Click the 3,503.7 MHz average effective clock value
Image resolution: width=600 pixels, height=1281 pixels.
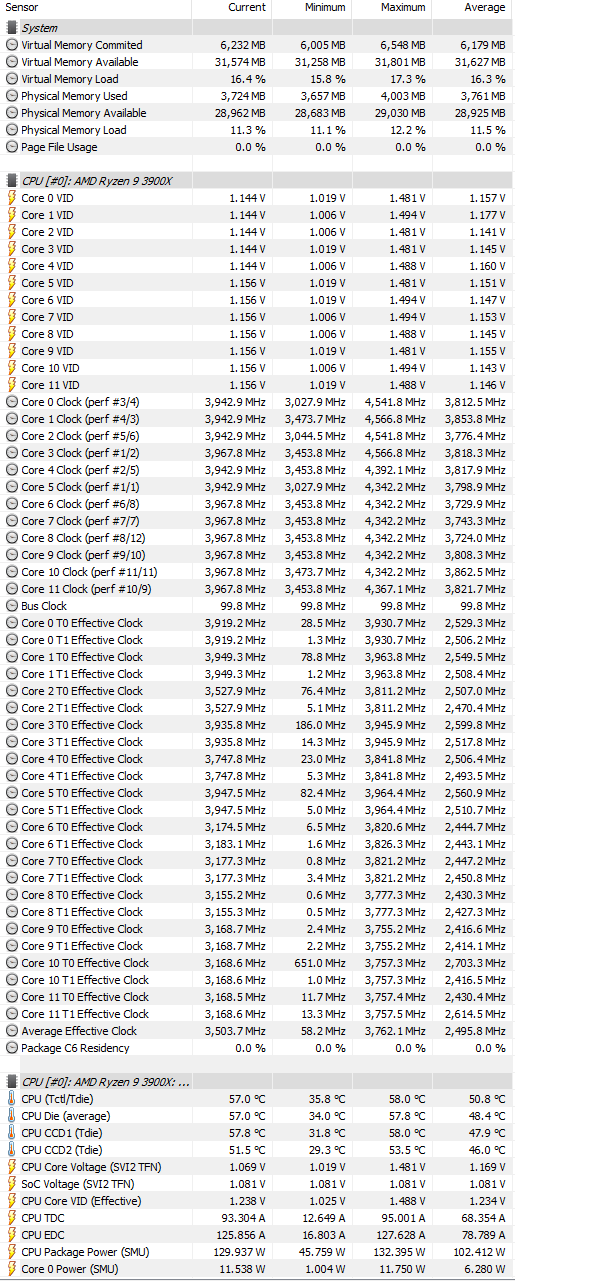[x=235, y=1031]
